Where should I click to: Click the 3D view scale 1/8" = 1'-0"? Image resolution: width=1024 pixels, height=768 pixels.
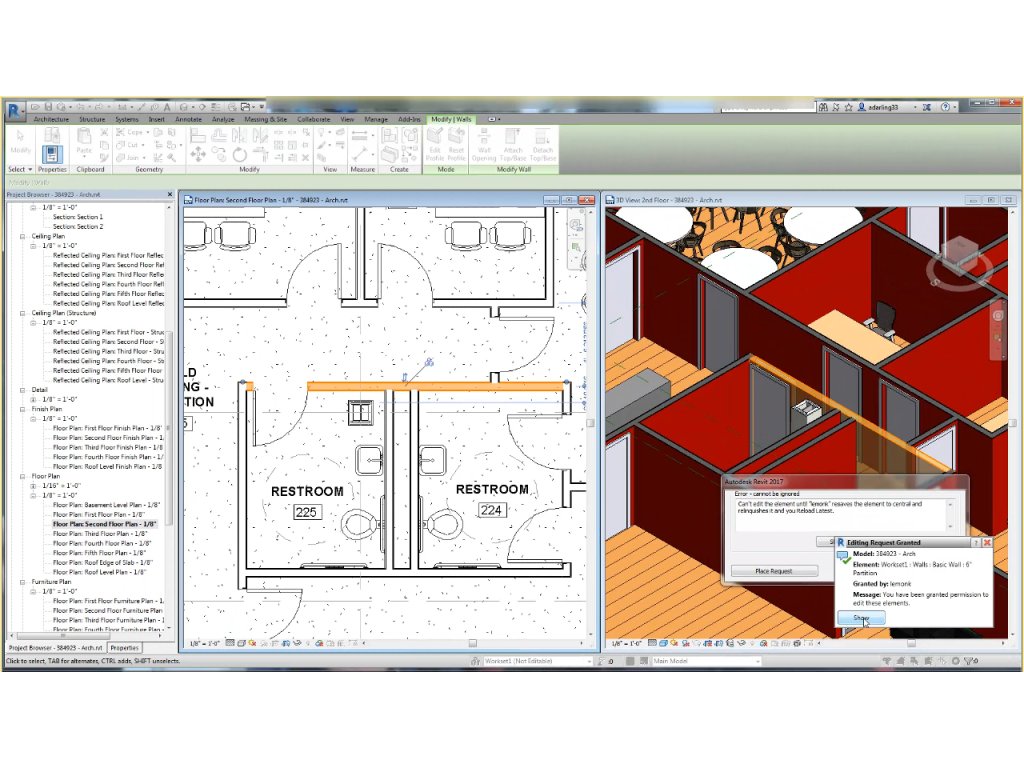(626, 643)
